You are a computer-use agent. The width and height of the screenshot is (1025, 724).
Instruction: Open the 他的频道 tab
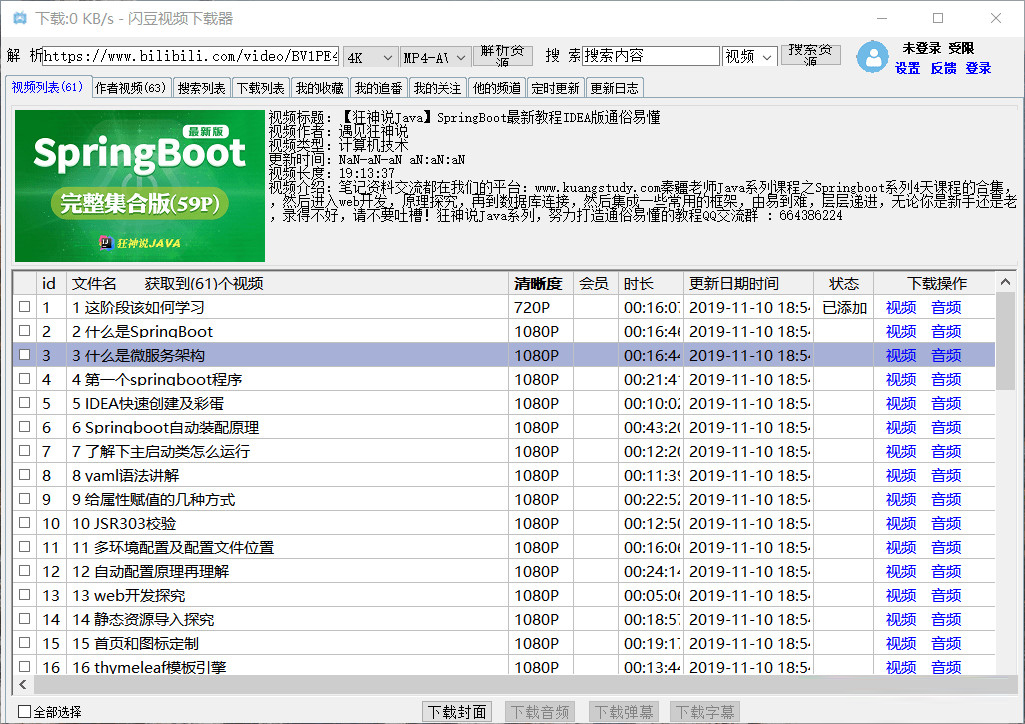(x=497, y=88)
